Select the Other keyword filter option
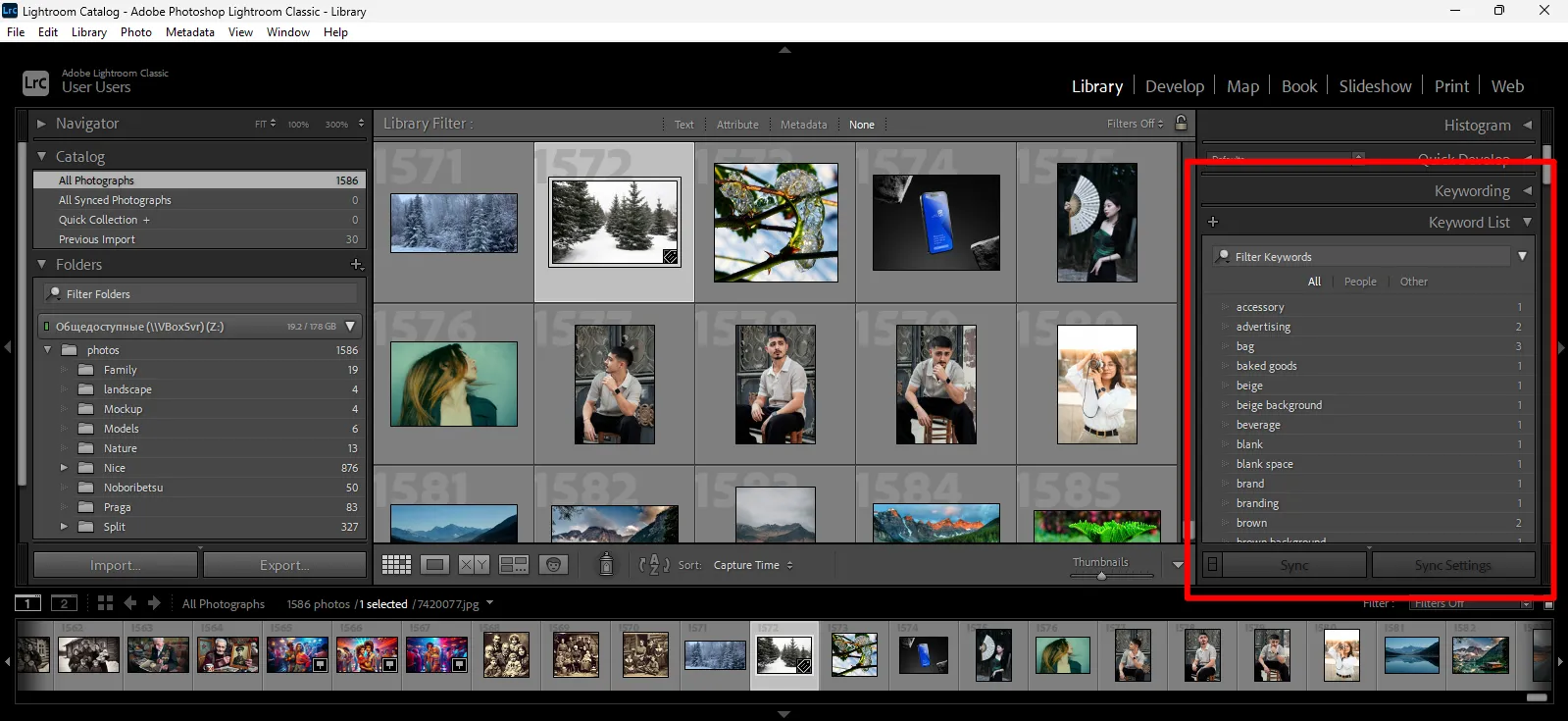This screenshot has height=721, width=1568. pyautogui.click(x=1413, y=282)
